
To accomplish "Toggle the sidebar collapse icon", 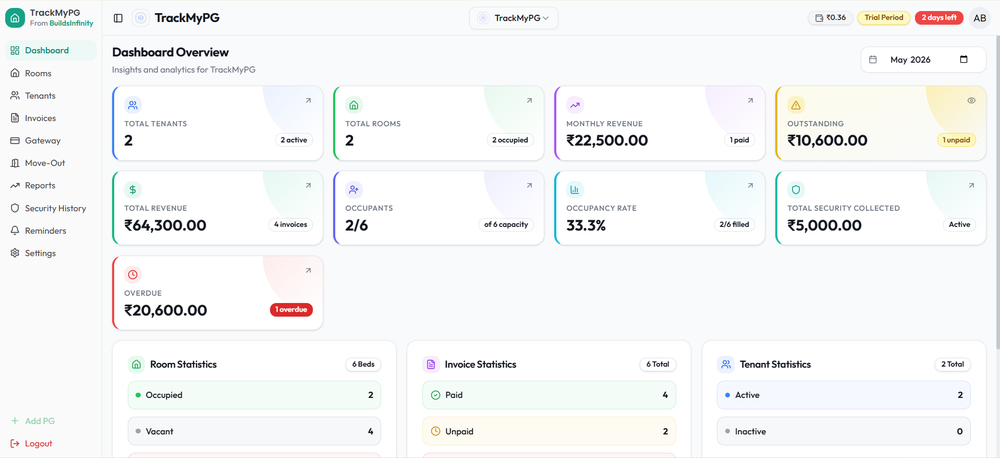I will 118,18.
